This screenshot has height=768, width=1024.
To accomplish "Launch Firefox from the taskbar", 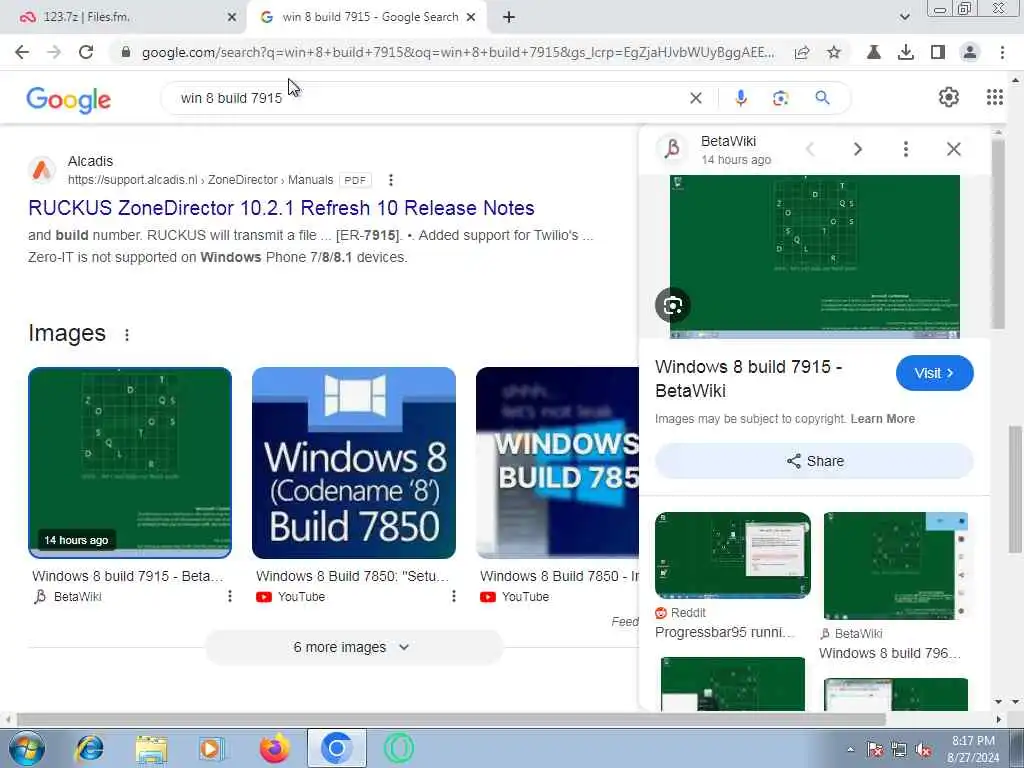I will coord(275,748).
